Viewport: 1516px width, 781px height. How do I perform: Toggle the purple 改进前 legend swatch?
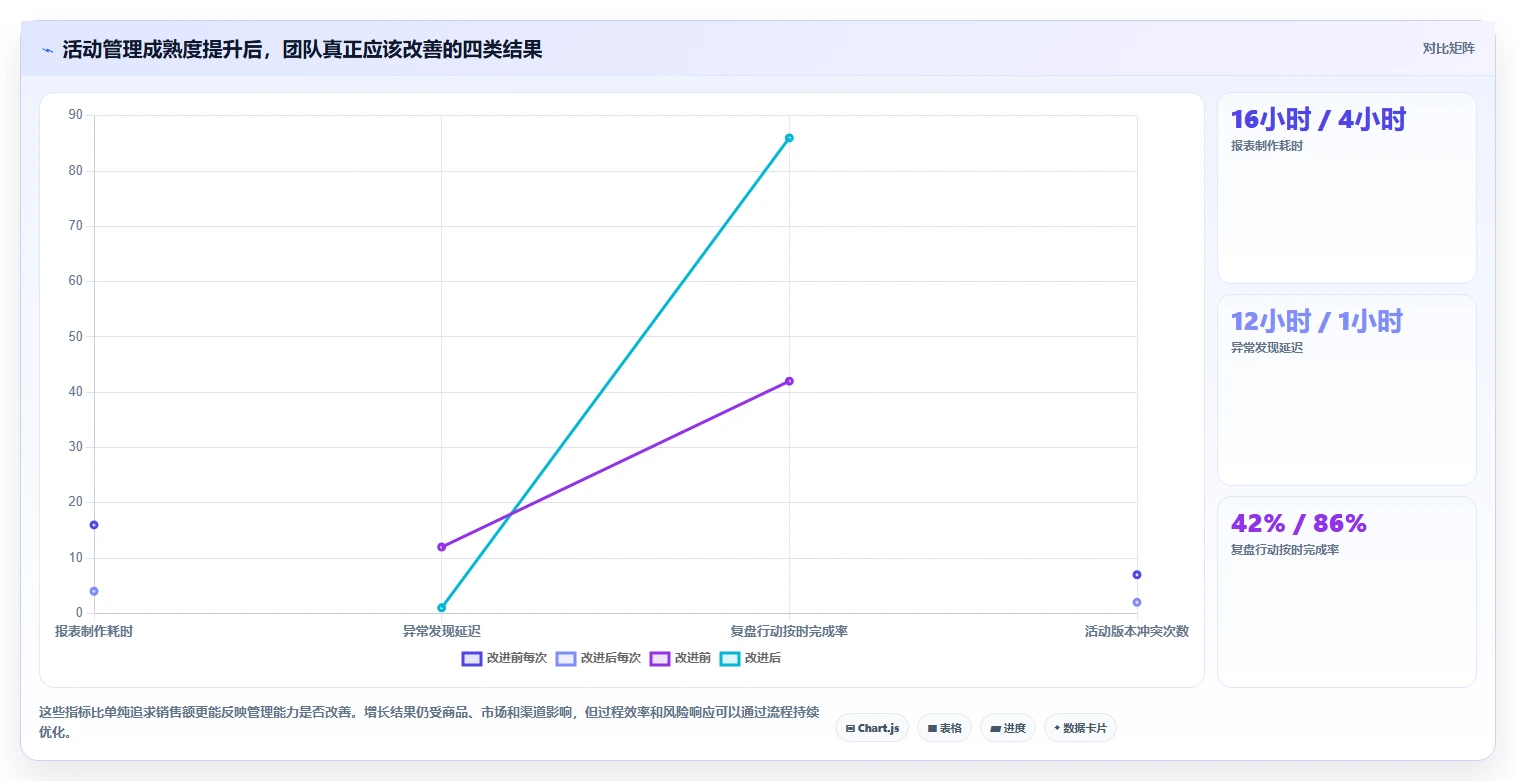(x=660, y=658)
